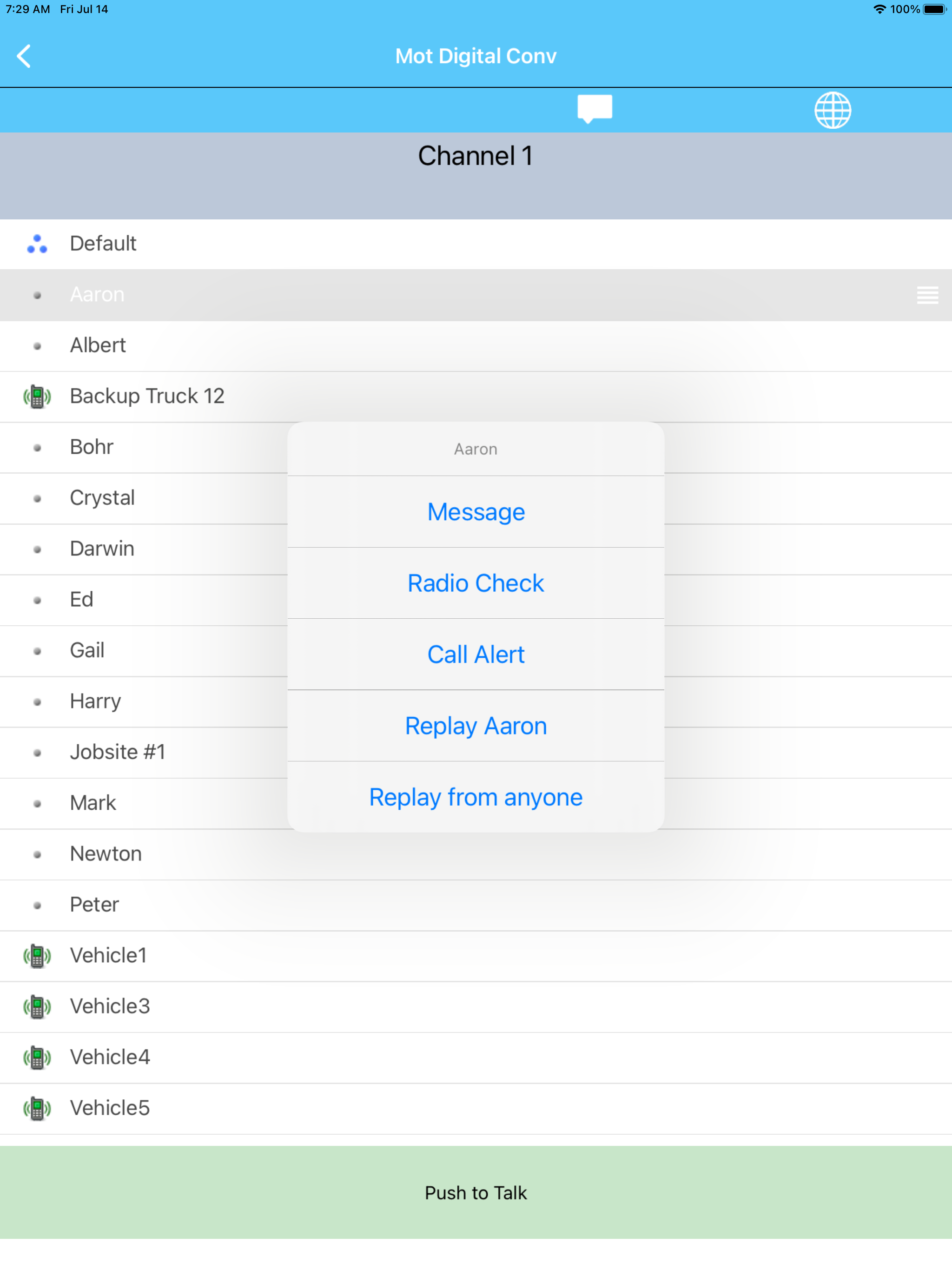Select Albert in the contact list
This screenshot has width=952, height=1270.
coord(476,346)
